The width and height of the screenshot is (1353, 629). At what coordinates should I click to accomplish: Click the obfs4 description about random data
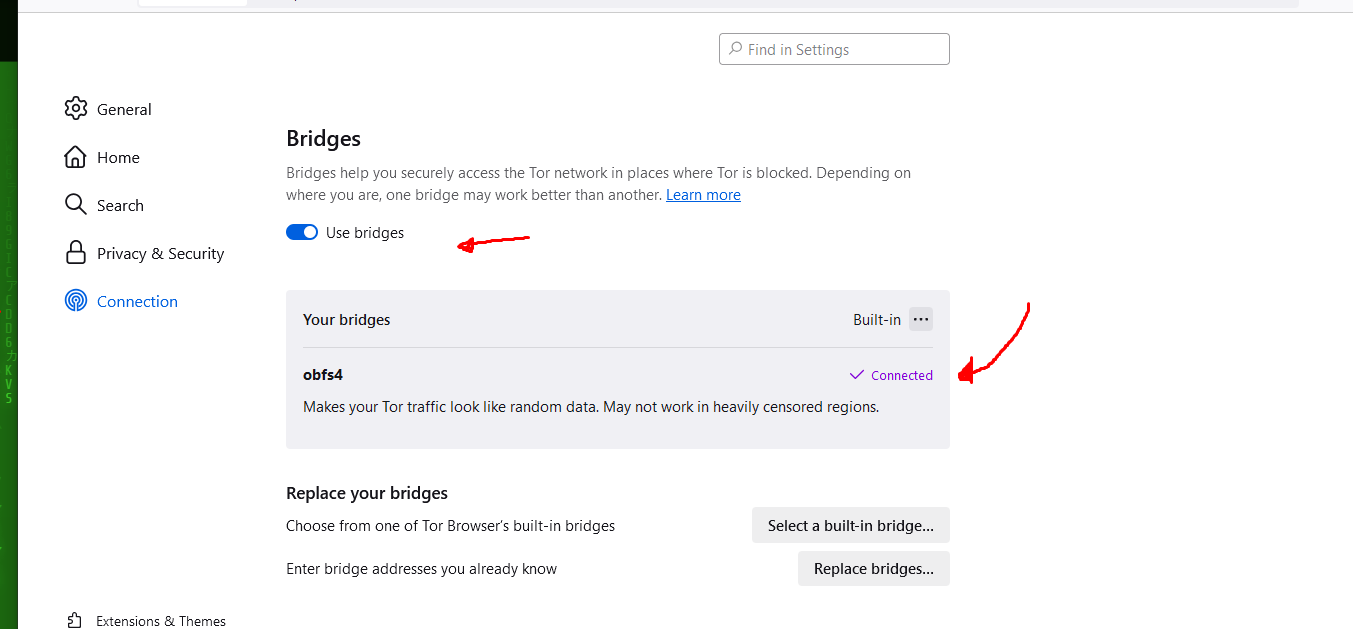[x=591, y=407]
